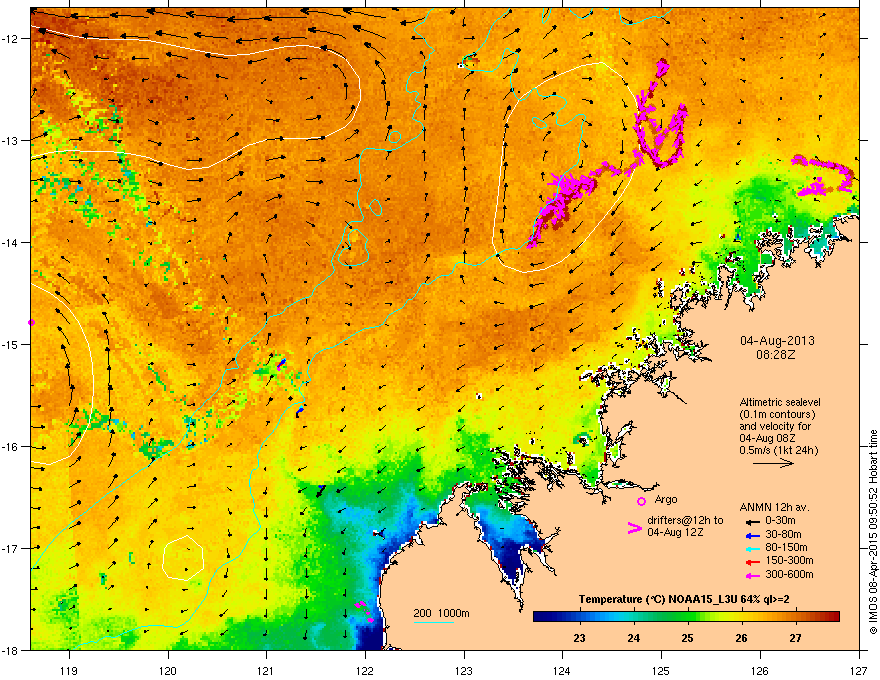
Task: Click the '0.5m/s (1kt 24h)' text
Action: click(x=778, y=450)
